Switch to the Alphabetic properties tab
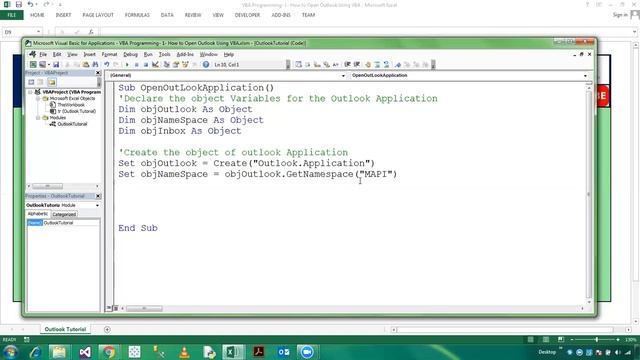This screenshot has width=640, height=360. pyautogui.click(x=38, y=214)
